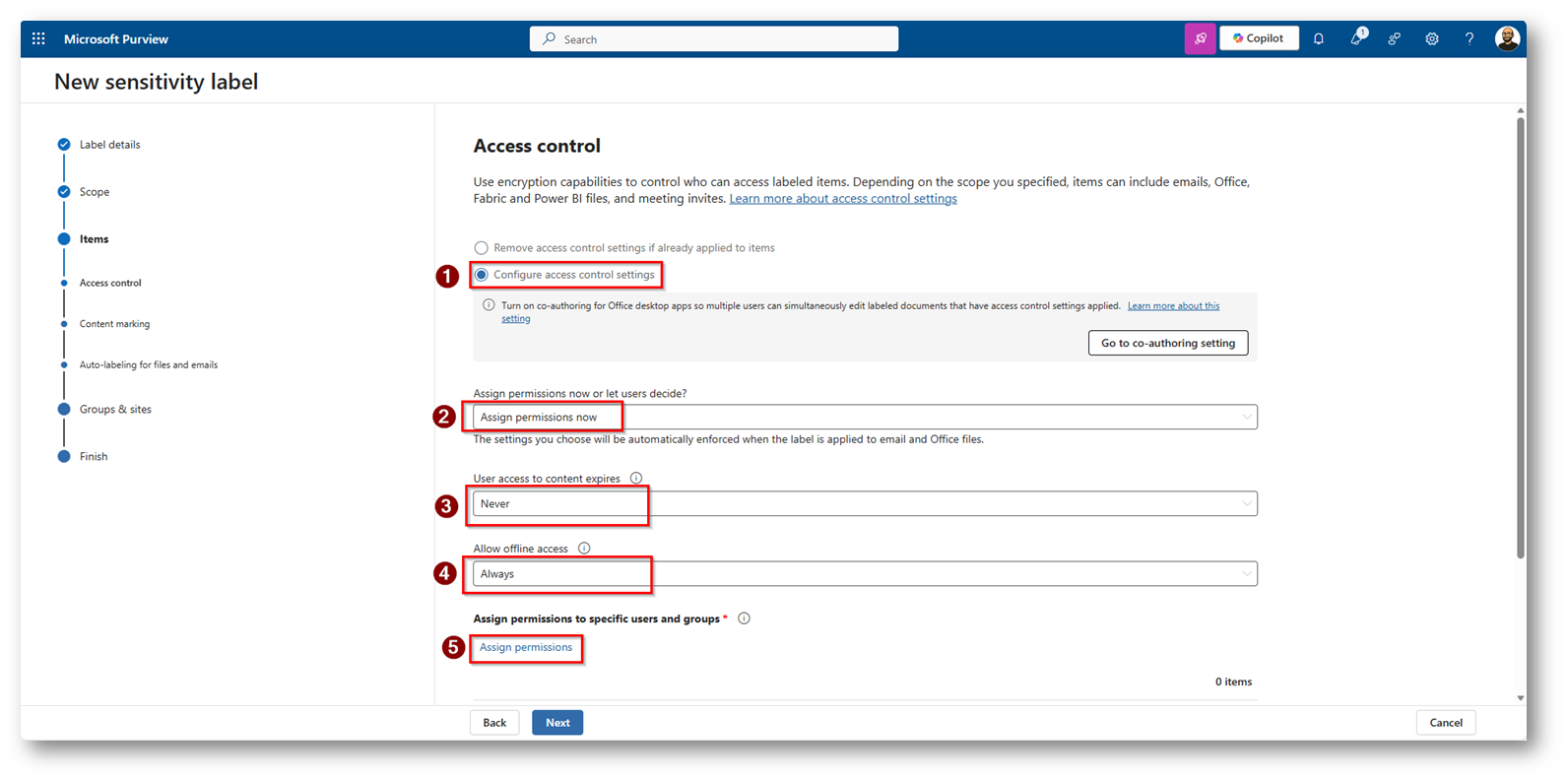The image size is (1568, 782).
Task: Click the page vertical scrollbar
Action: tap(1520, 335)
